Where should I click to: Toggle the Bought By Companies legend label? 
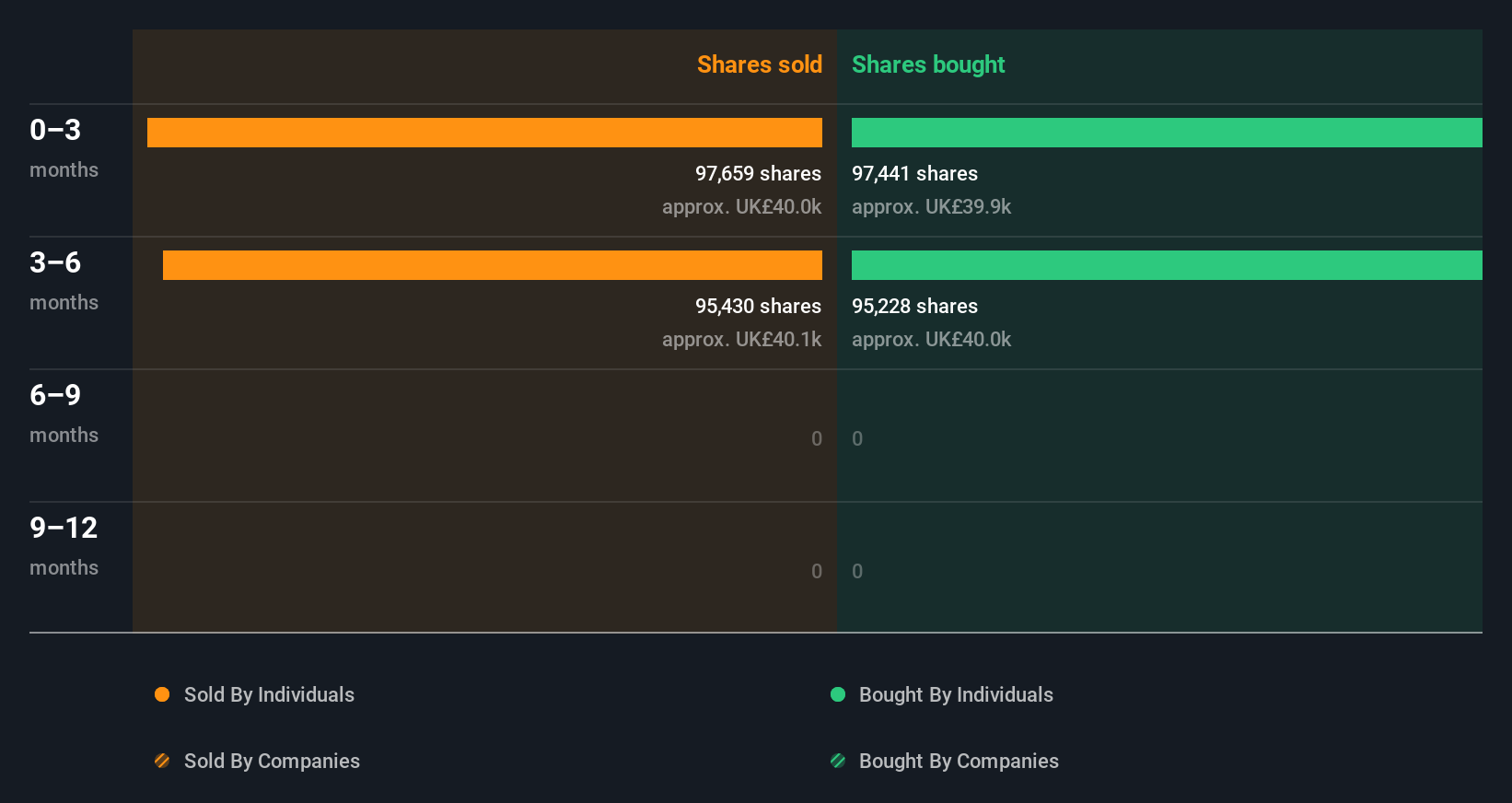959,762
